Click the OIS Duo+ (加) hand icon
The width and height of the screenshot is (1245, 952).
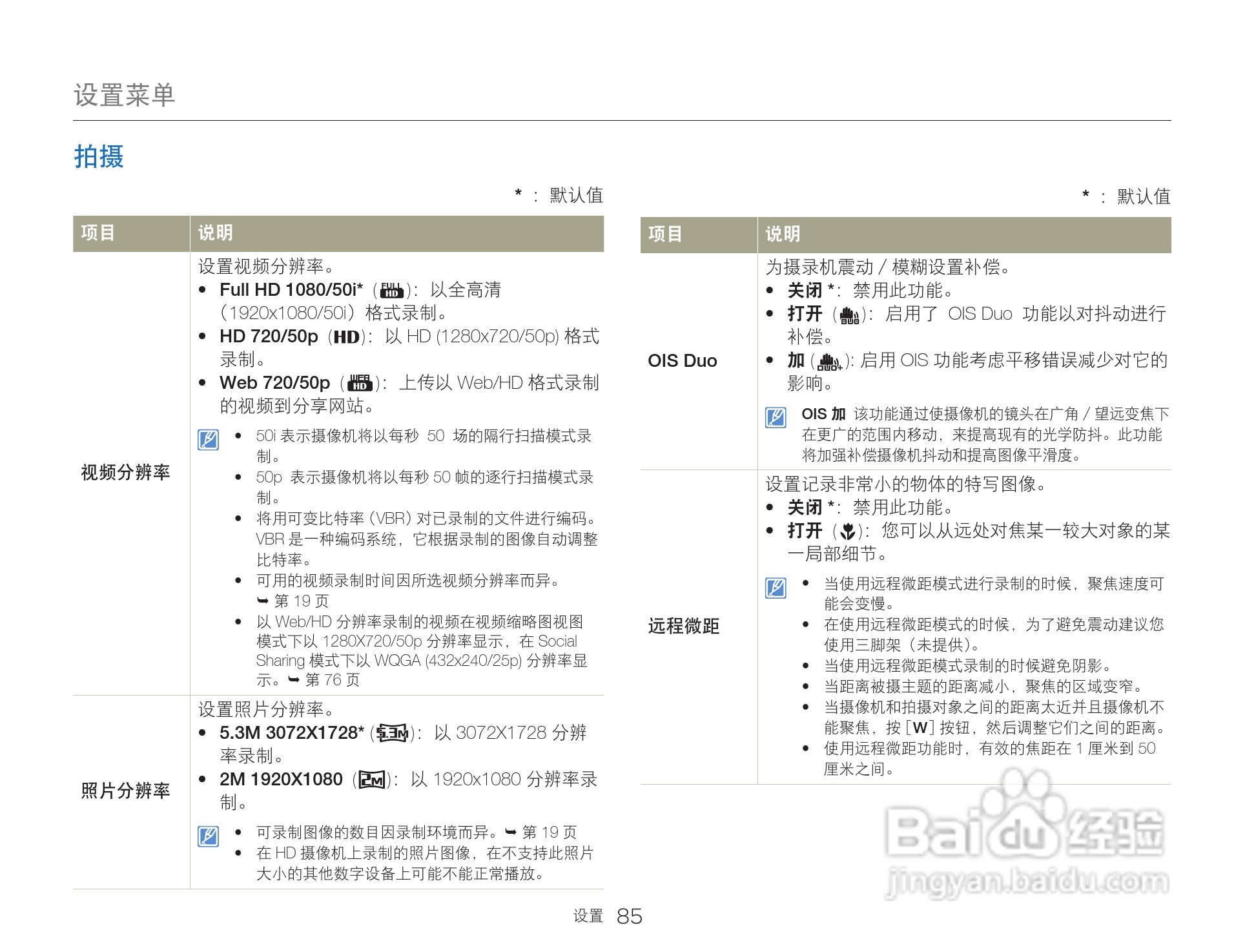pyautogui.click(x=830, y=361)
